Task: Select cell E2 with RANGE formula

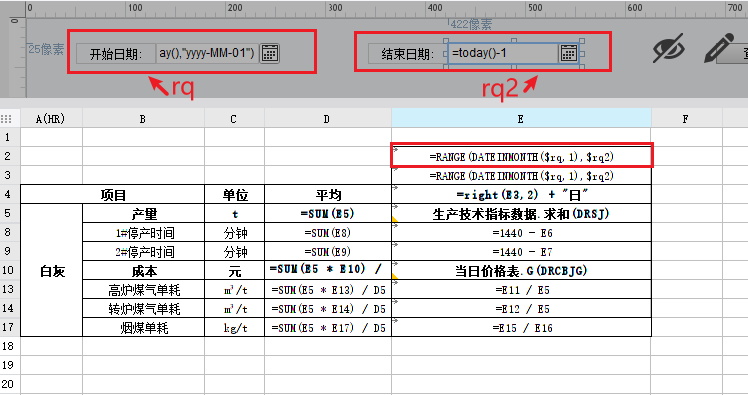Action: 521,156
